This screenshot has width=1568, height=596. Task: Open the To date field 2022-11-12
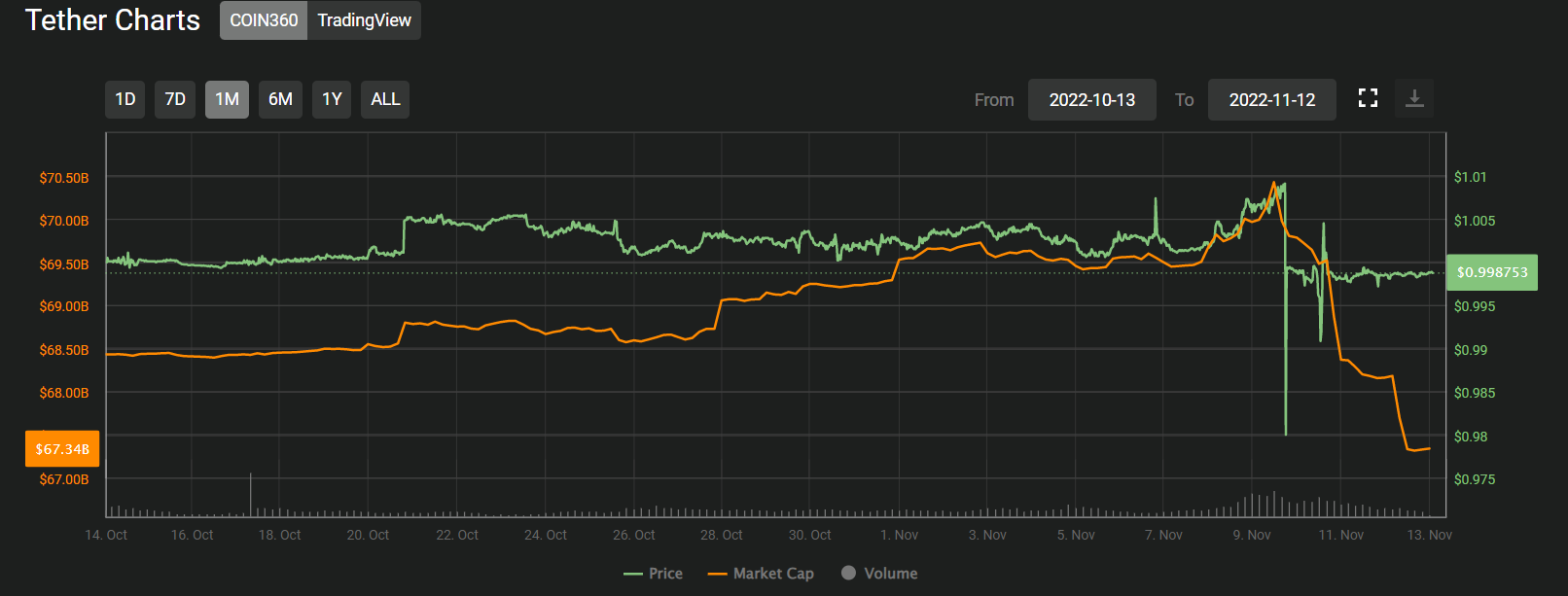pos(1271,100)
